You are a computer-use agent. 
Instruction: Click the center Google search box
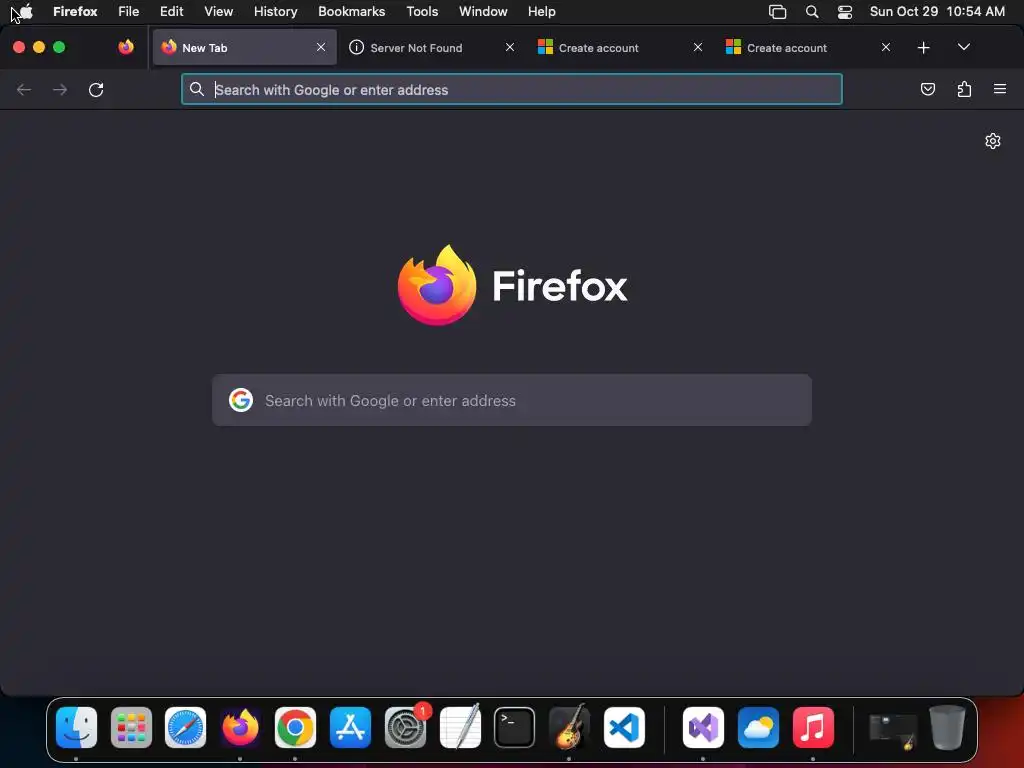511,400
